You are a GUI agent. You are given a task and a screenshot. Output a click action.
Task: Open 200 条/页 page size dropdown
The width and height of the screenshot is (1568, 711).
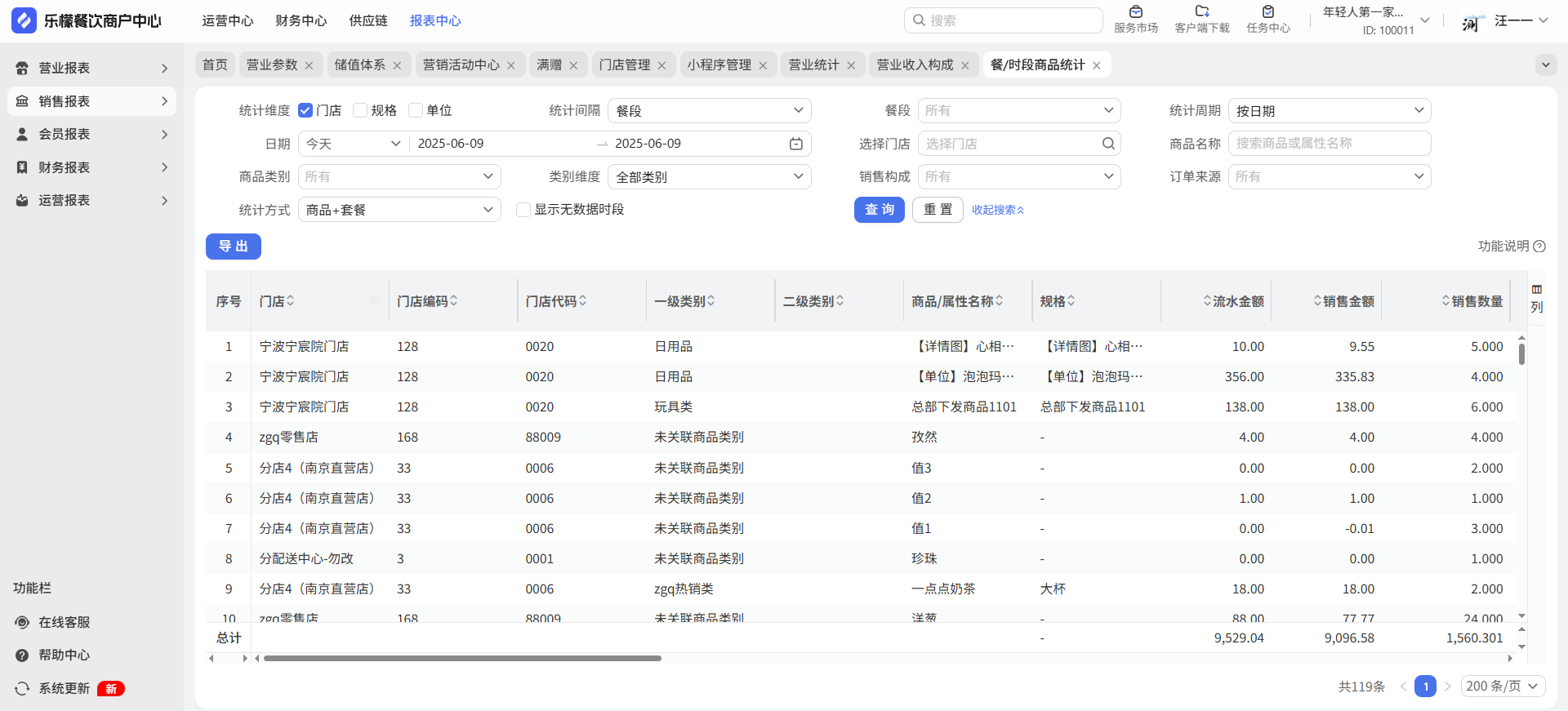(1503, 687)
